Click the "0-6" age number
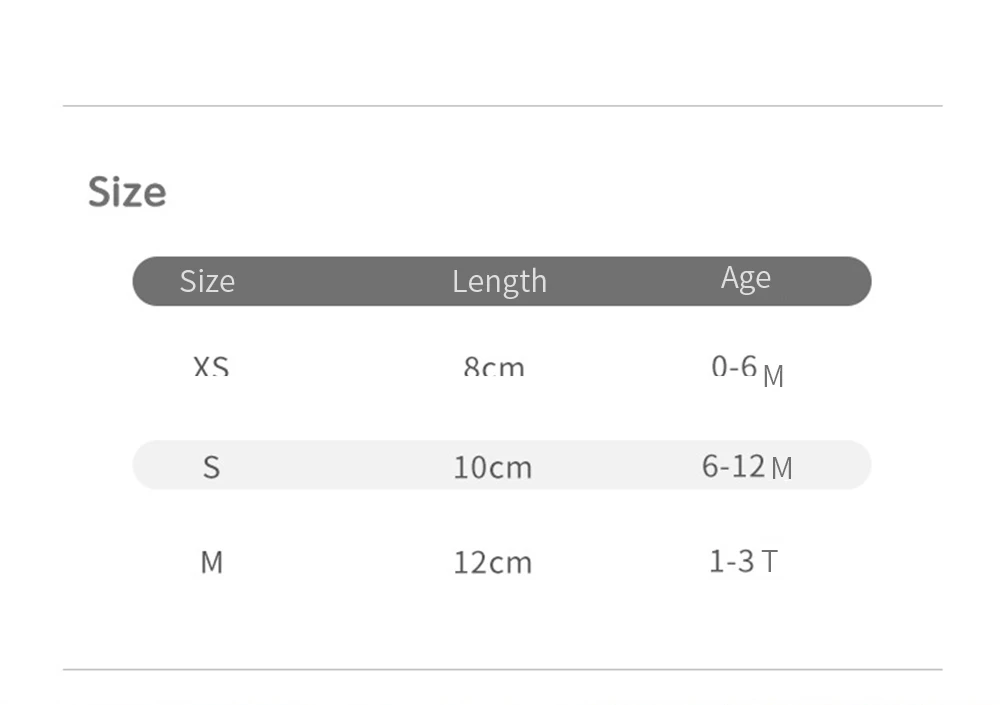The height and width of the screenshot is (705, 1000). coord(734,366)
